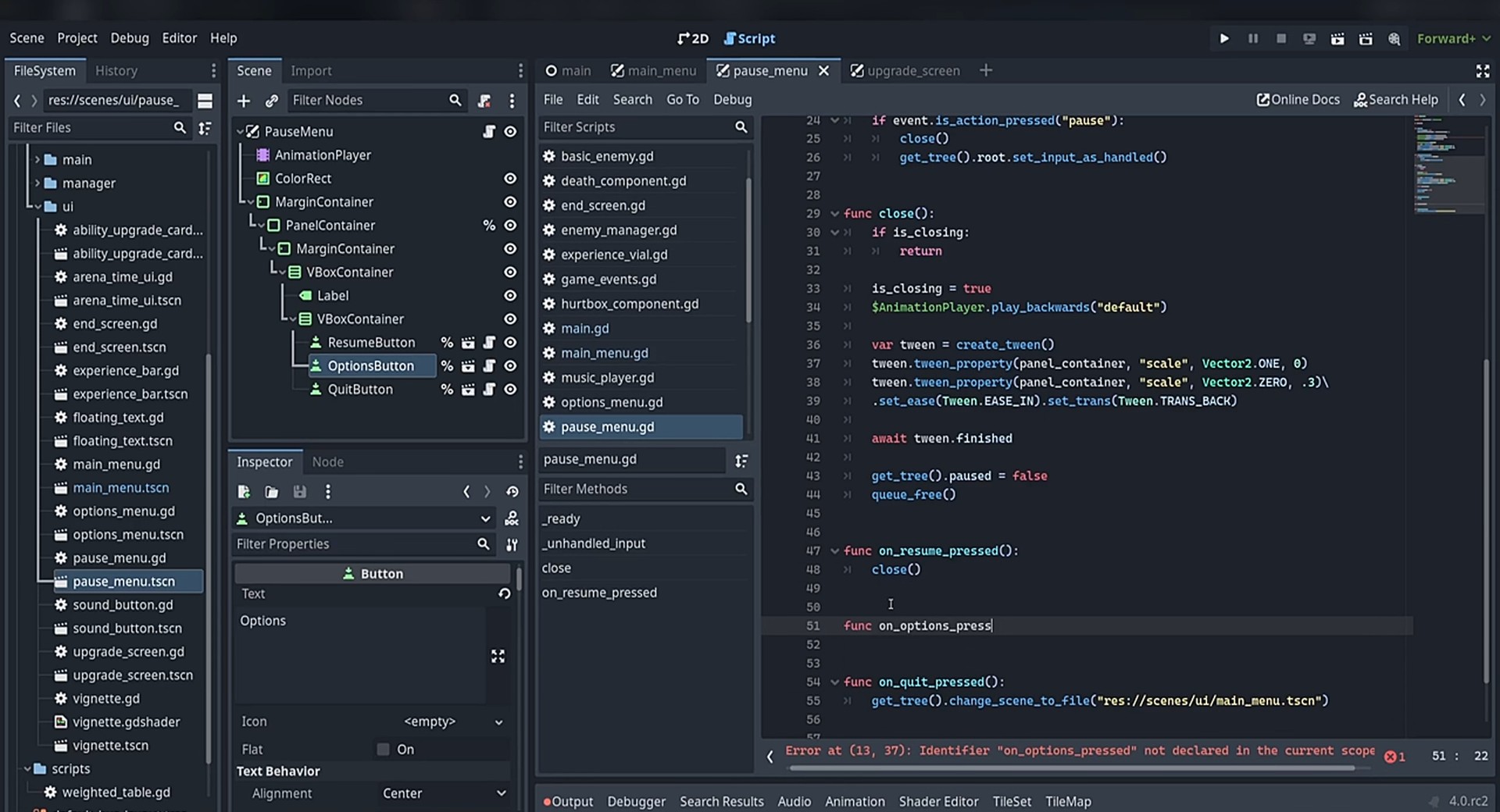
Task: Toggle sort for the Filter Methods list
Action: pos(741,461)
